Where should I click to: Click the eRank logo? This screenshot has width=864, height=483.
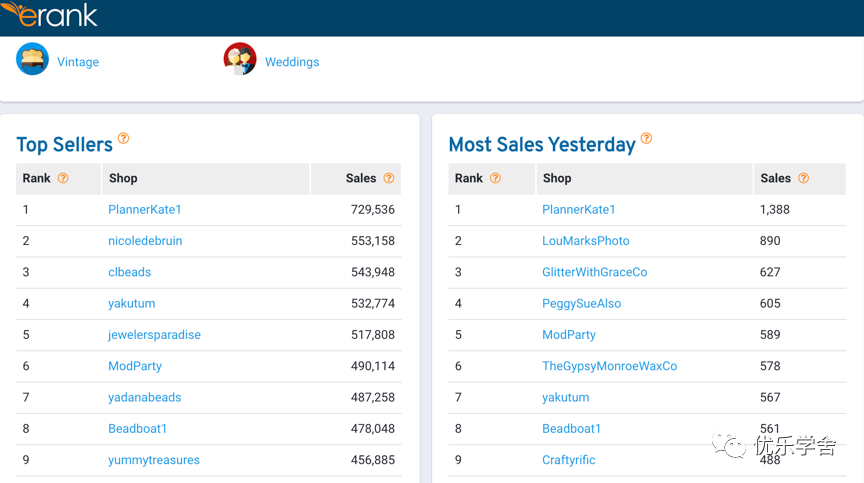pos(50,14)
